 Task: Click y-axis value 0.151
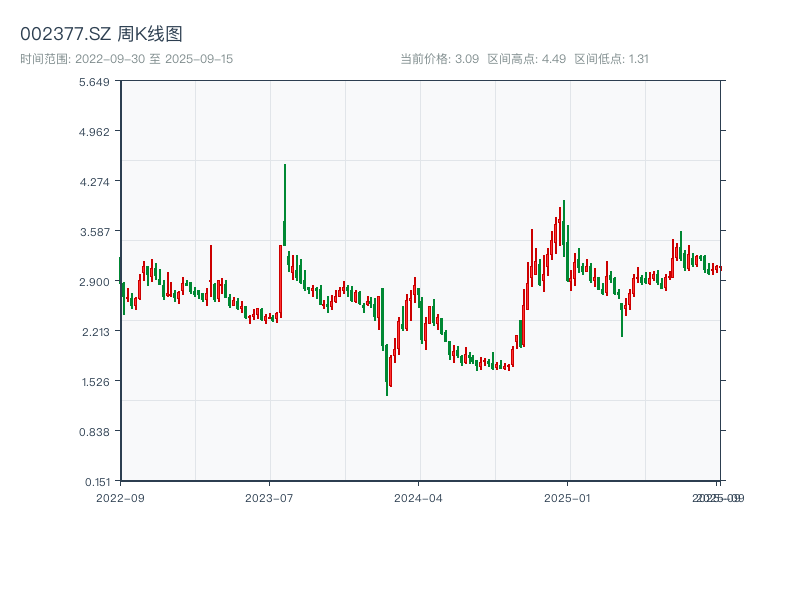pos(97,482)
